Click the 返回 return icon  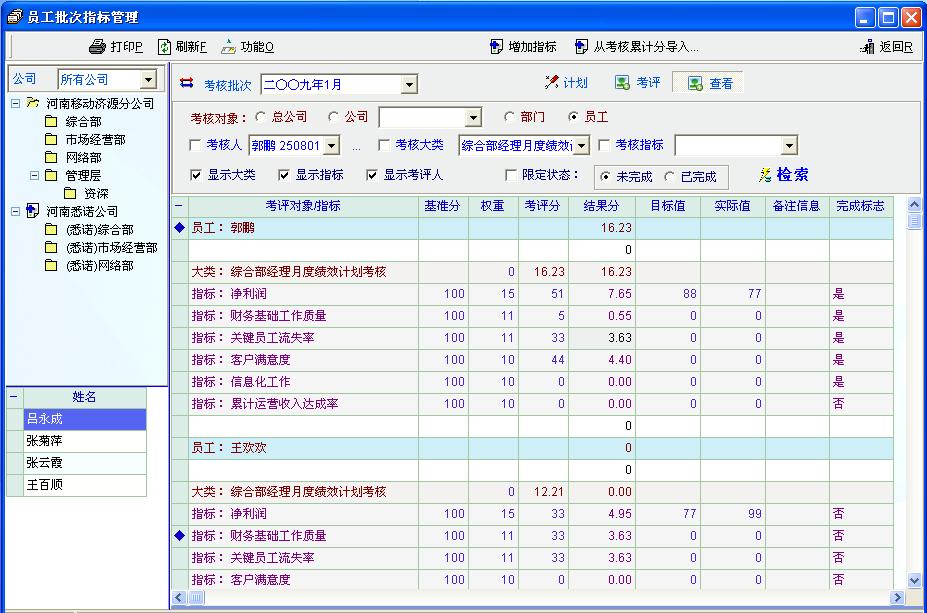point(867,47)
